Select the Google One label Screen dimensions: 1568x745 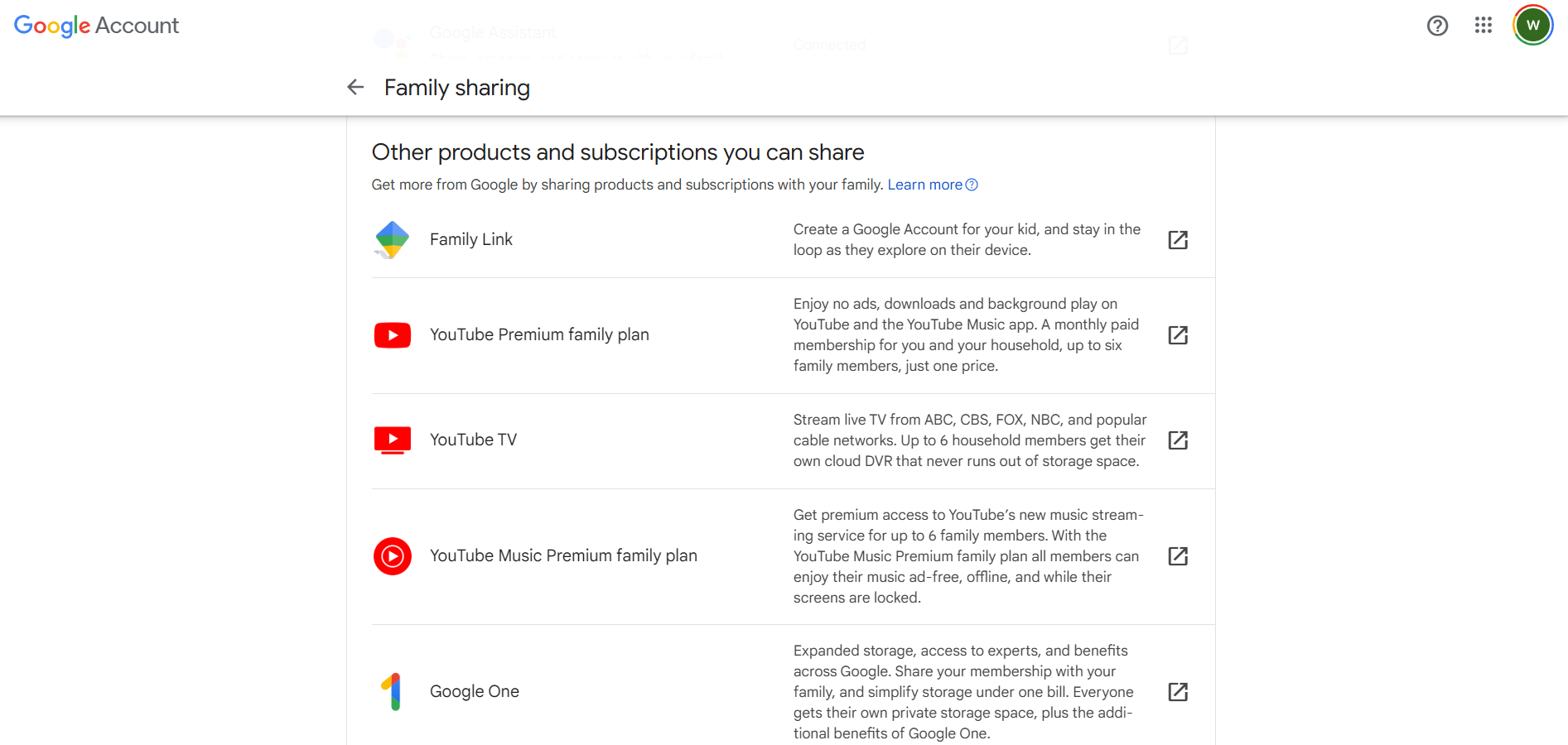(x=475, y=692)
